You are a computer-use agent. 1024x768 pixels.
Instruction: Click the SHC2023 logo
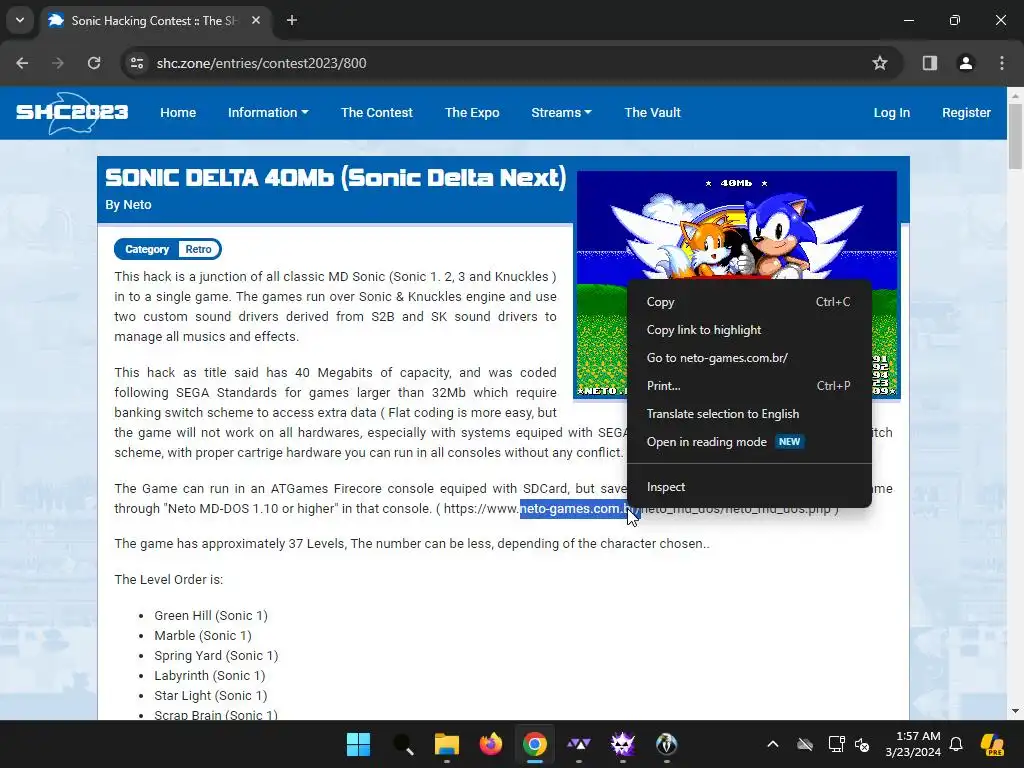coord(72,112)
